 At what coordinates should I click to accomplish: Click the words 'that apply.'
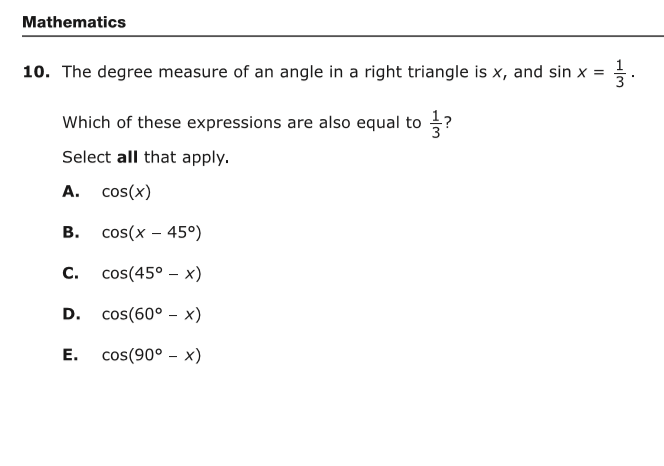click(186, 158)
